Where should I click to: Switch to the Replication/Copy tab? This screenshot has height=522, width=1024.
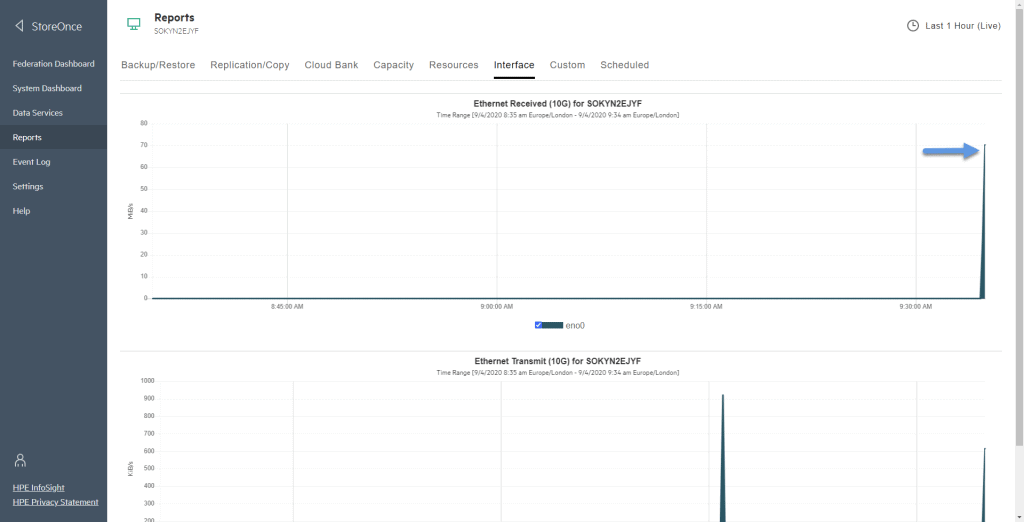coord(249,65)
